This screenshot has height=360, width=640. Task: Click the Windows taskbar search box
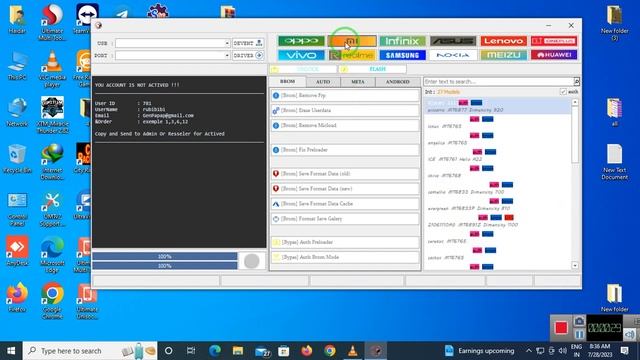[90, 351]
